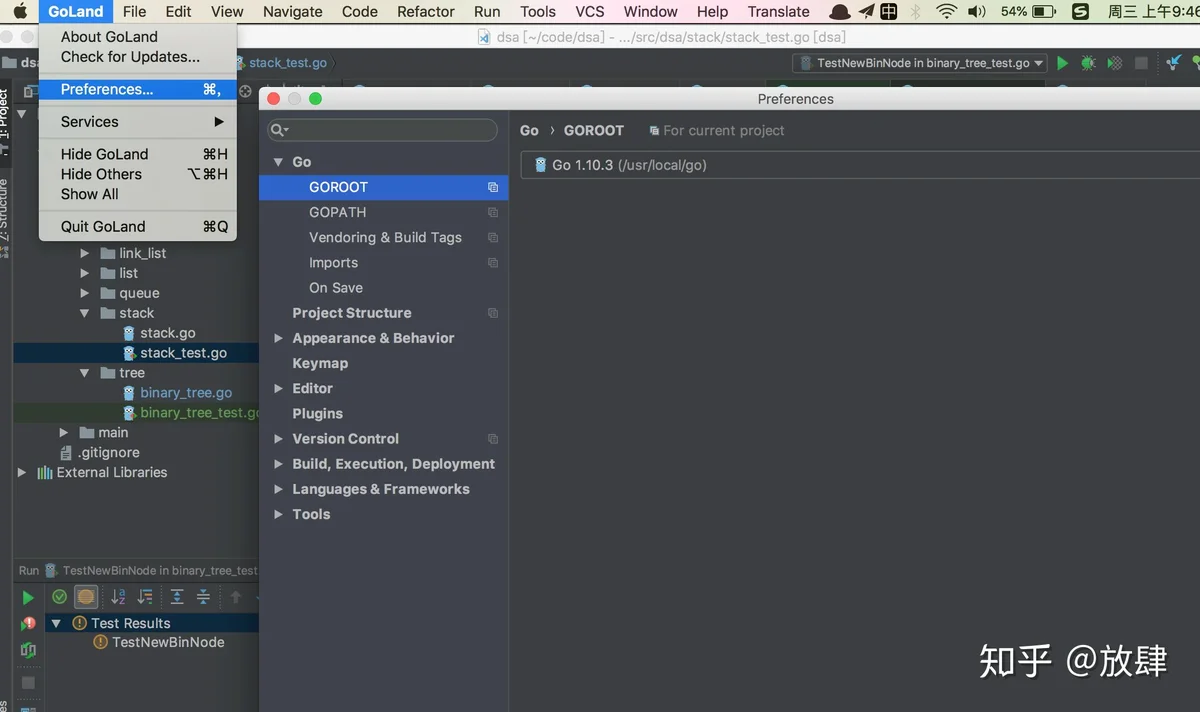Open Preferences from the GoLand menu

click(138, 89)
